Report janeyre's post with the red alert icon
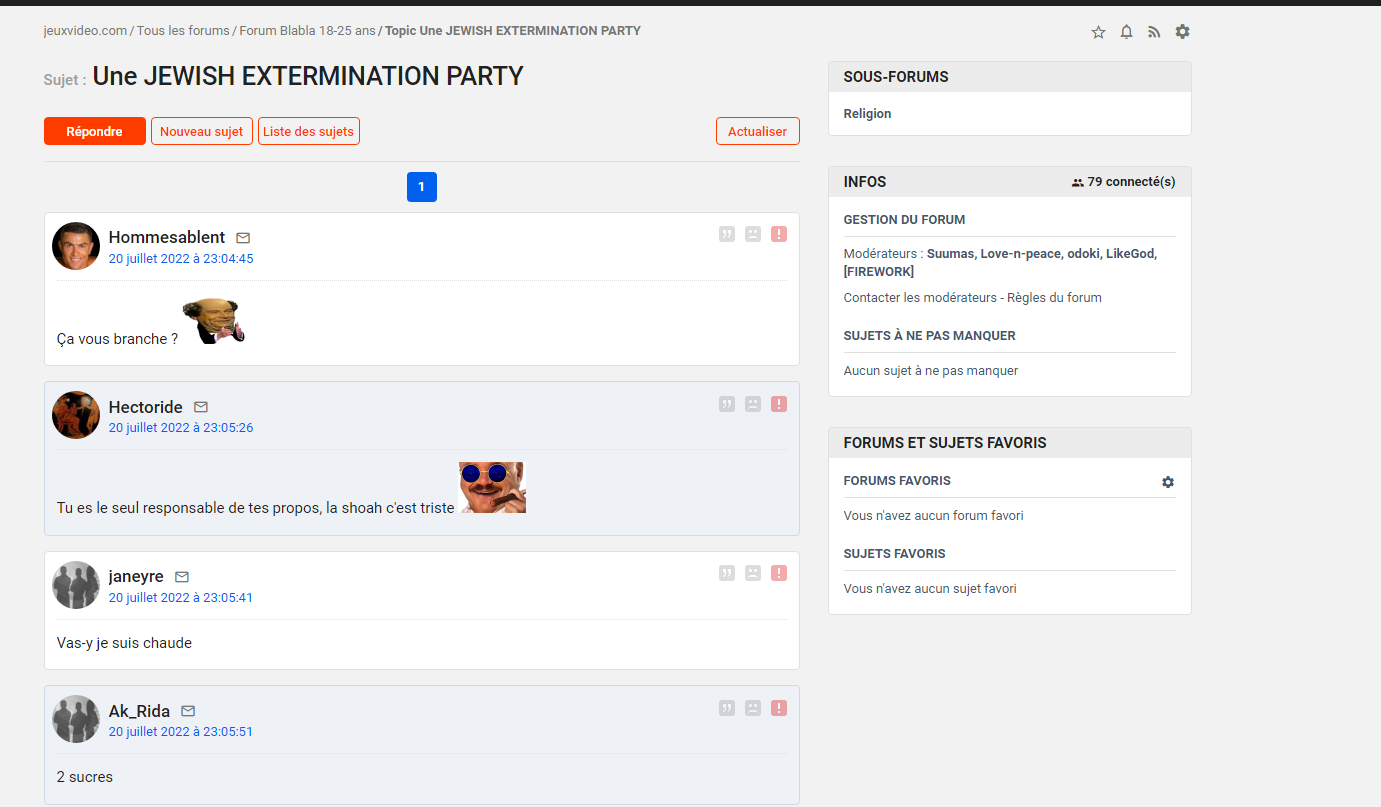The height and width of the screenshot is (807, 1381). pos(779,573)
